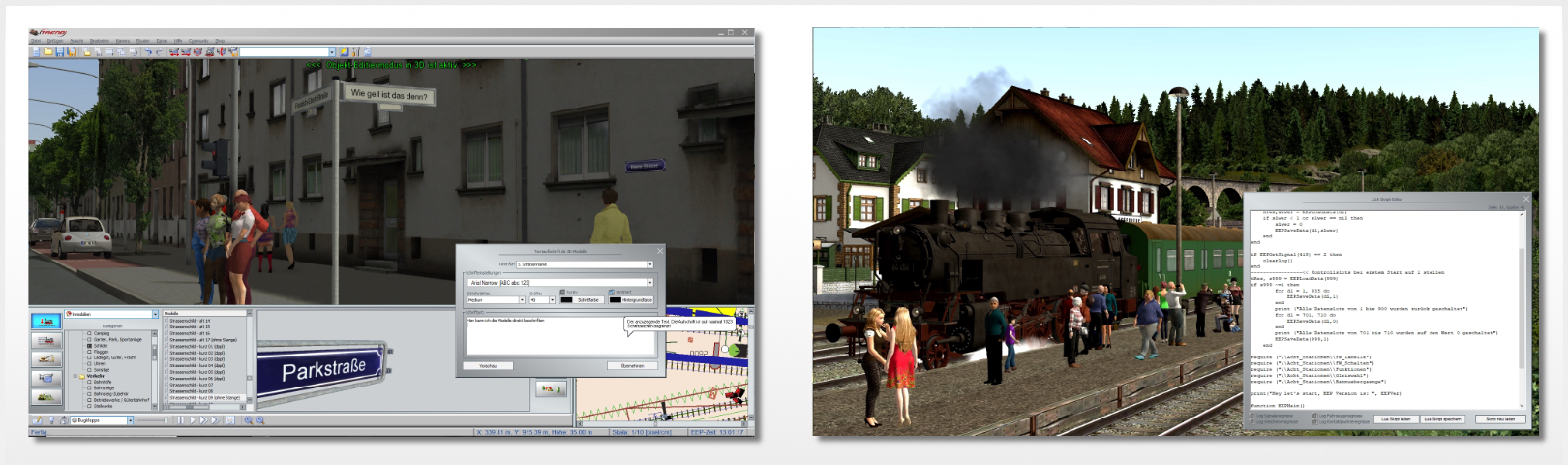This screenshot has height=465, width=1568.
Task: Click the sun weather icon in the toolbar
Action: coord(344,52)
